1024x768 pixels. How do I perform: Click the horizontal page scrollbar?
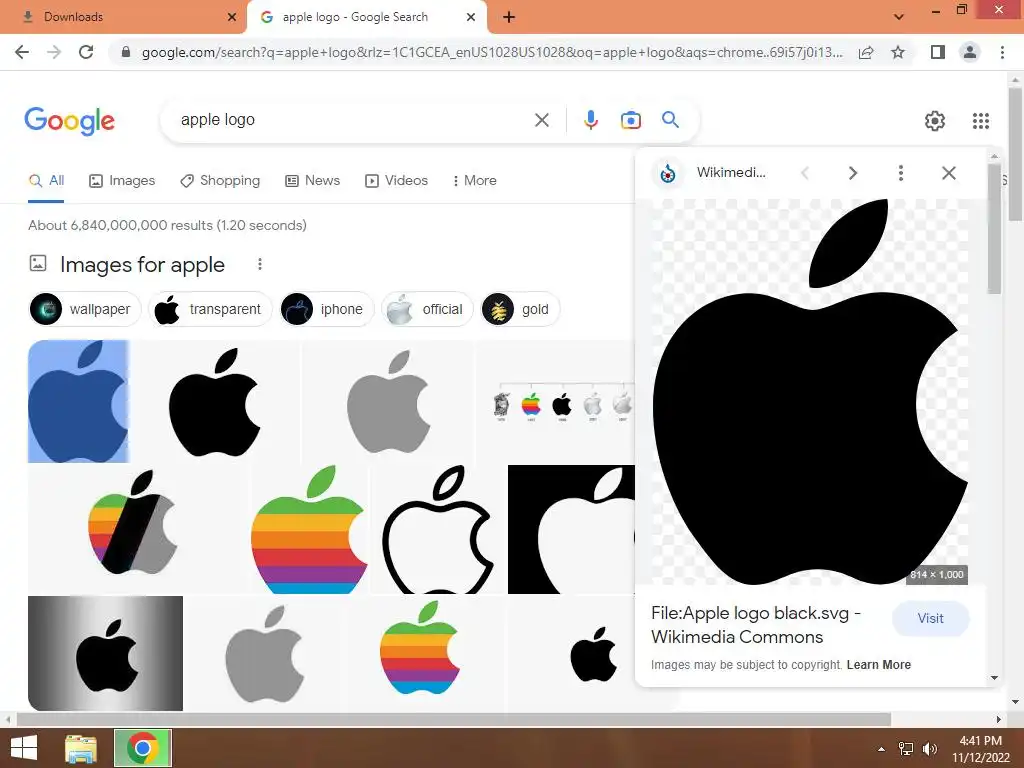click(454, 719)
